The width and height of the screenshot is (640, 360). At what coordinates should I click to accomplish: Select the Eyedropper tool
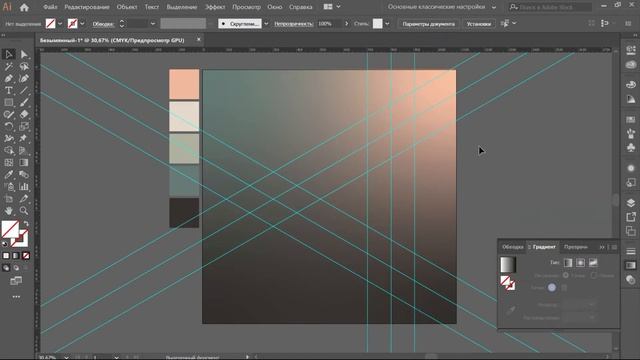(x=9, y=175)
